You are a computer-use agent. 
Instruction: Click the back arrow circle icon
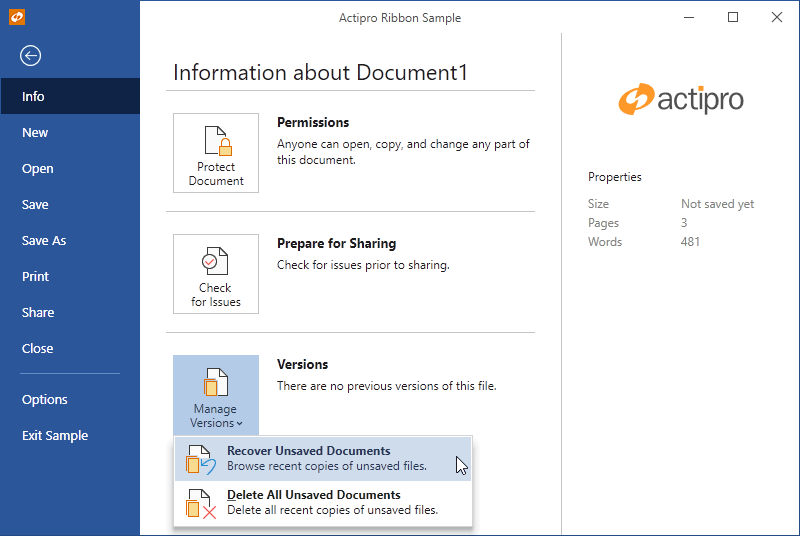(31, 56)
